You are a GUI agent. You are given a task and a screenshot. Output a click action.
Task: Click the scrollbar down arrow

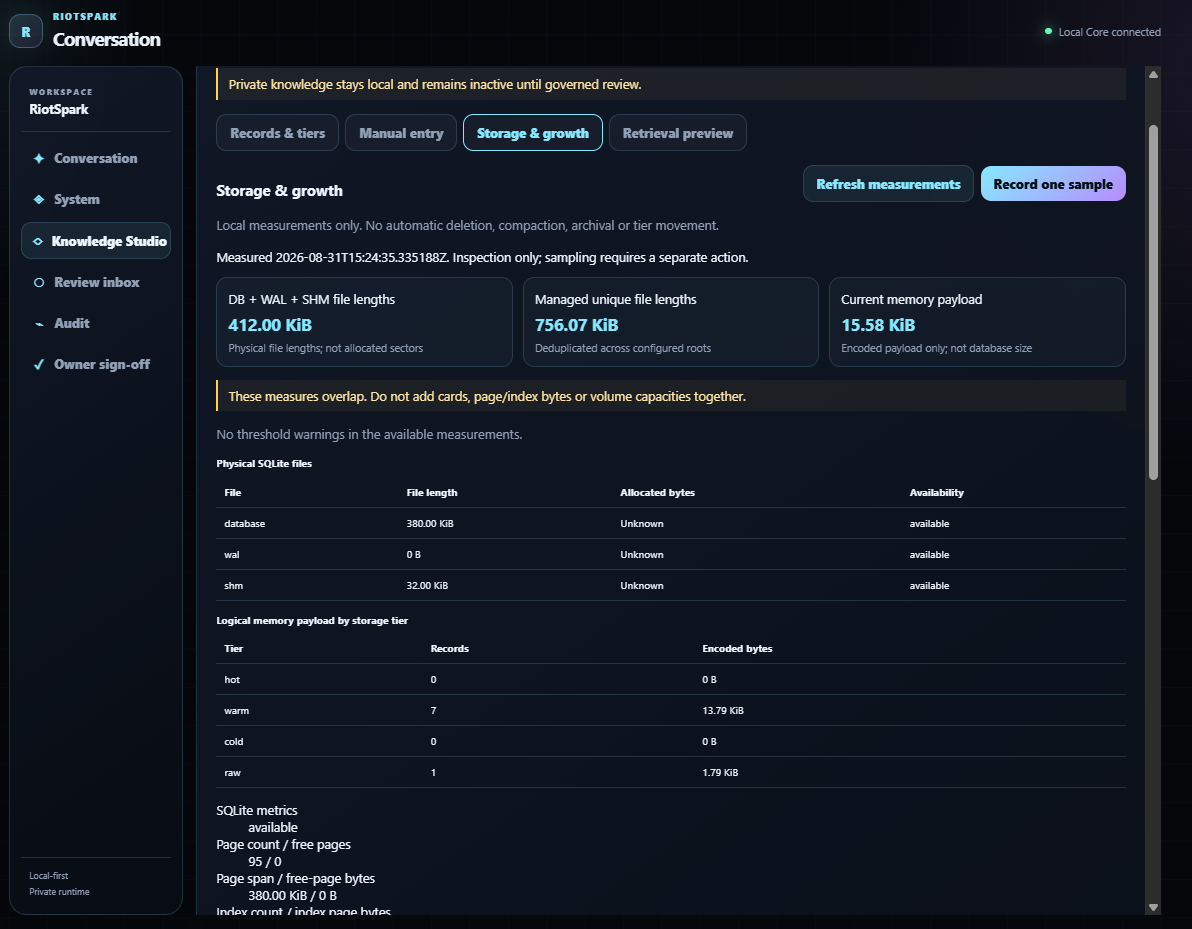click(1153, 907)
